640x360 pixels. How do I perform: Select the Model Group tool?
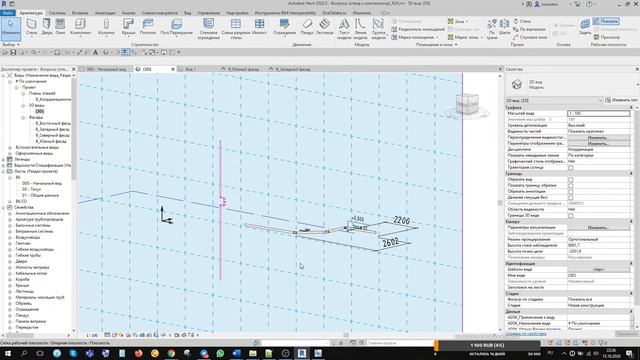[378, 29]
